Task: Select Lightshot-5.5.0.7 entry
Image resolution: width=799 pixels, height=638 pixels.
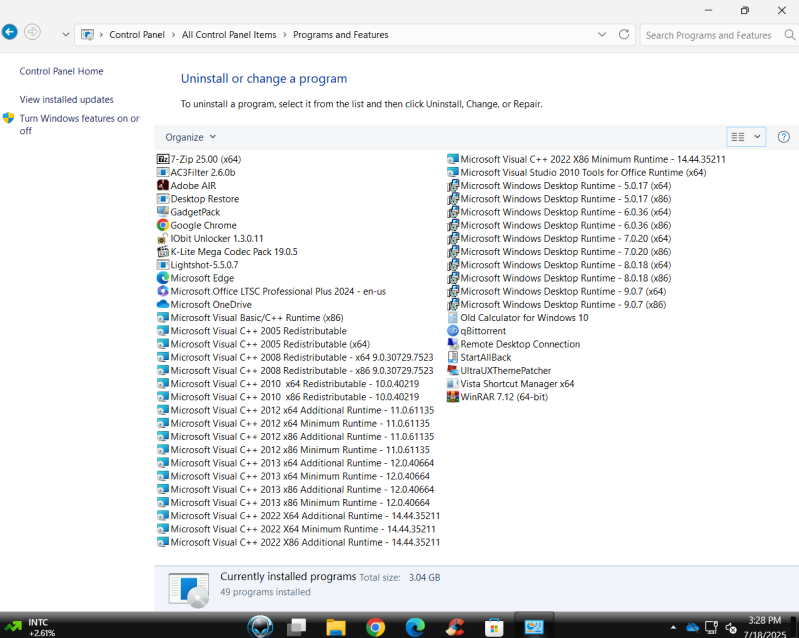Action: pos(198,265)
